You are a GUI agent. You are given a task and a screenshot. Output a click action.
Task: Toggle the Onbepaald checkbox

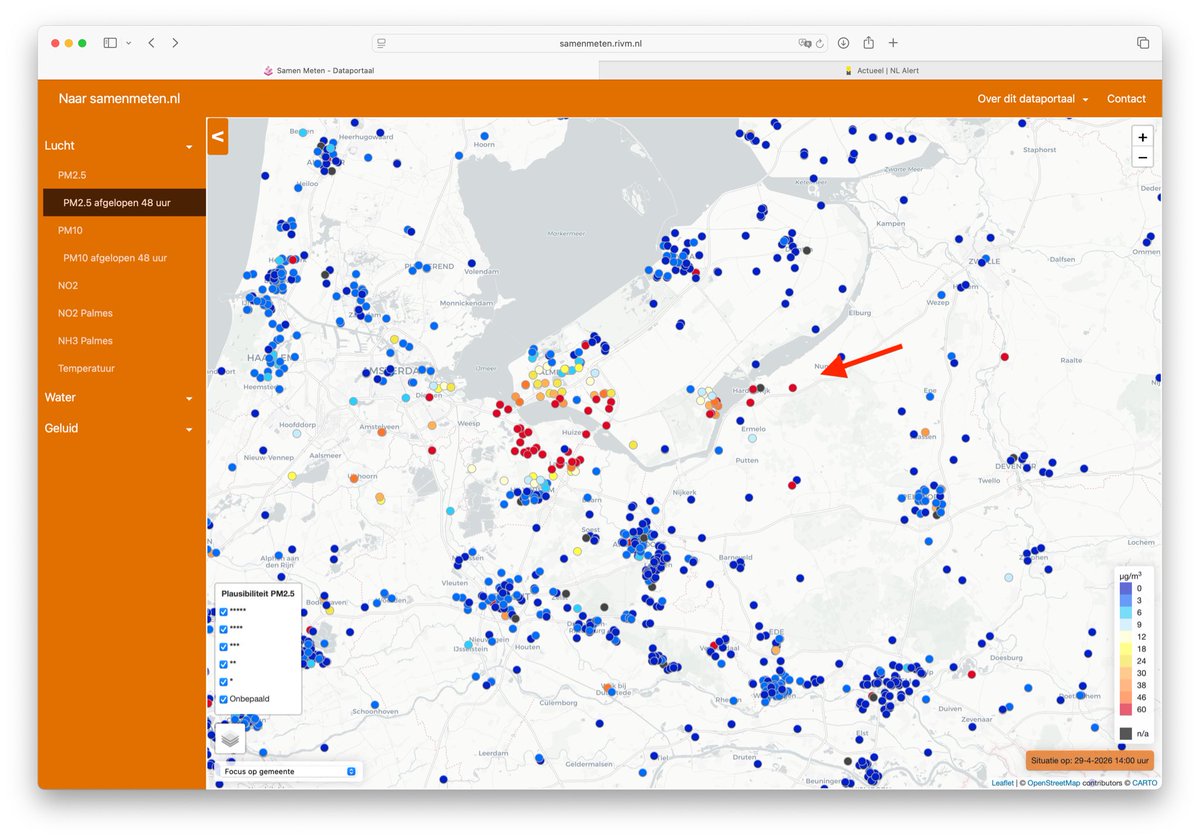pyautogui.click(x=223, y=699)
